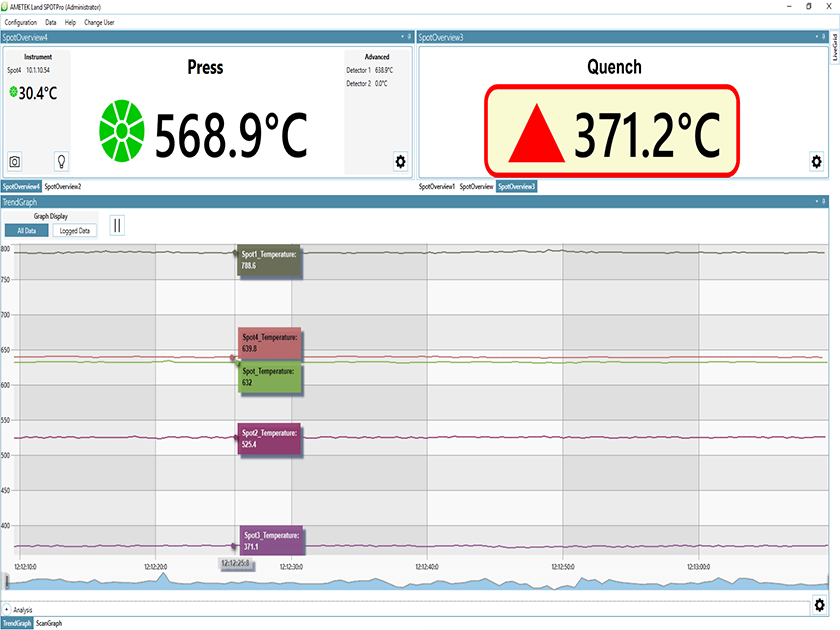Viewport: 840px width, 630px height.
Task: Pause the TrendGraph with the pause icon
Action: (x=116, y=225)
